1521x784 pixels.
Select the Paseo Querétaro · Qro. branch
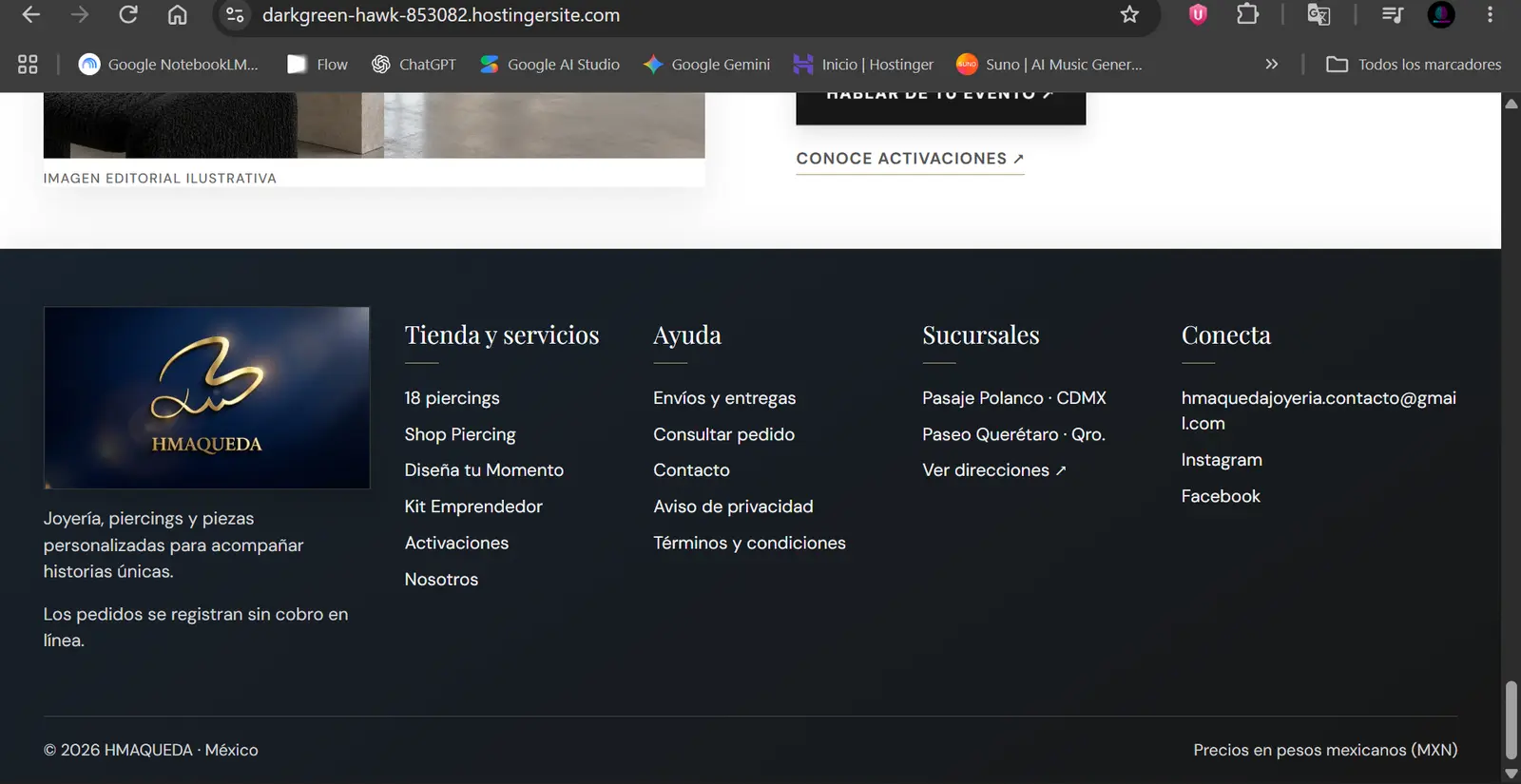[x=1013, y=434]
